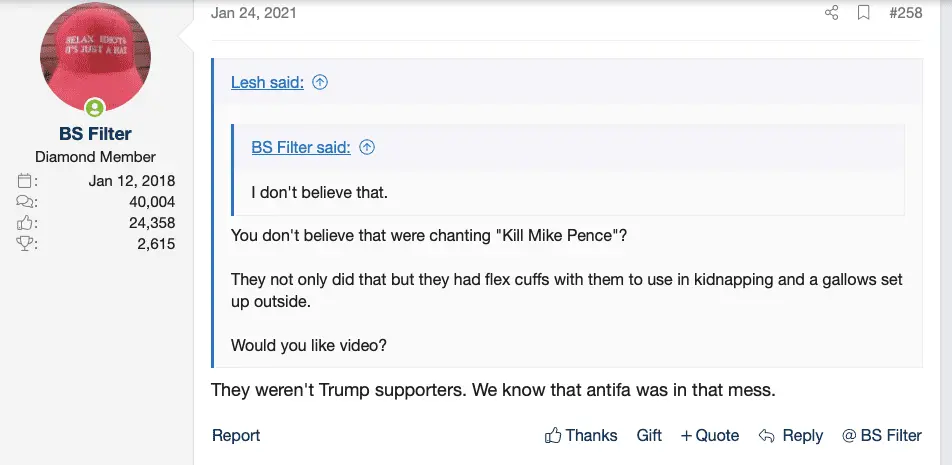Add post to multi-quote with +Quote
Screen dimensions: 952x465
(710, 435)
